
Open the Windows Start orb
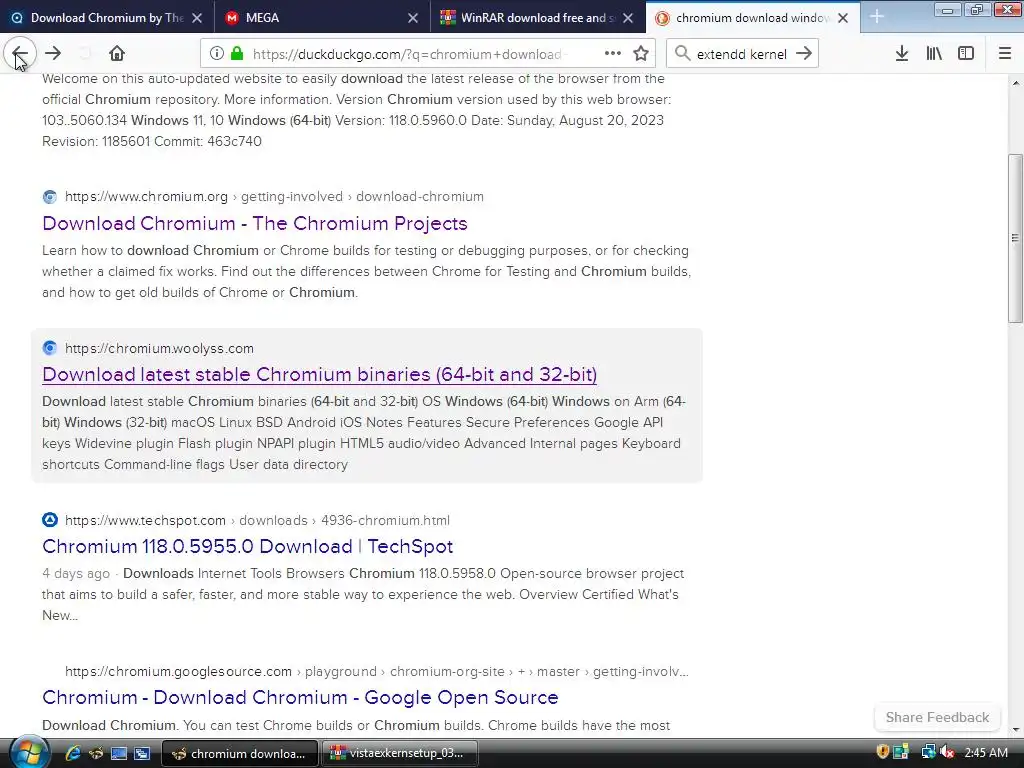pos(29,752)
